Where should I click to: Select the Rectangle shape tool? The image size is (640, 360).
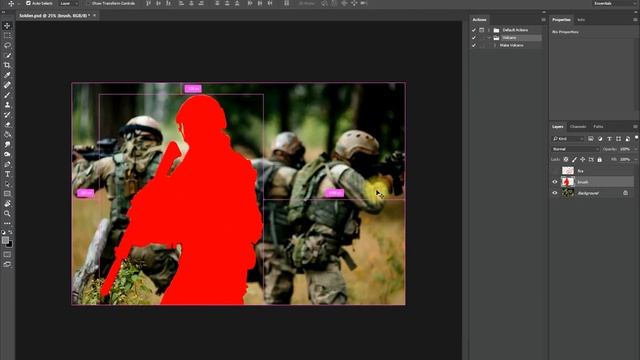point(7,194)
